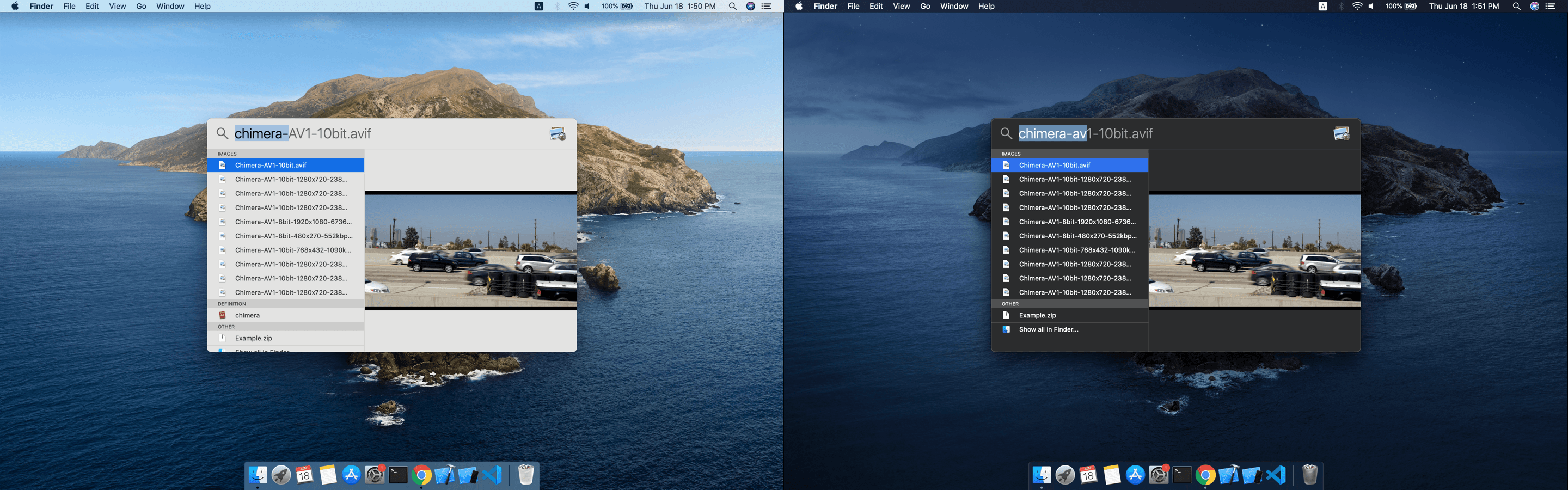The image size is (1568, 490).
Task: Click the Siri icon in the light menu bar
Action: click(751, 6)
